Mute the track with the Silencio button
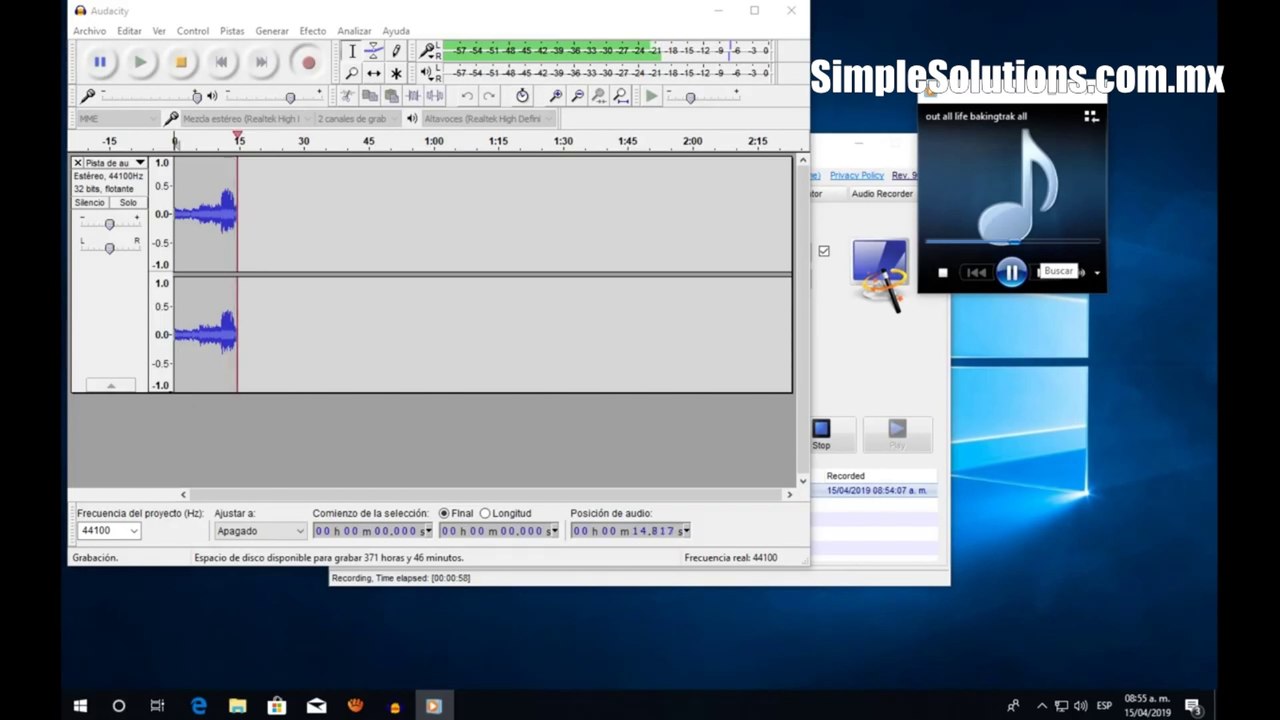This screenshot has height=720, width=1280. click(90, 202)
